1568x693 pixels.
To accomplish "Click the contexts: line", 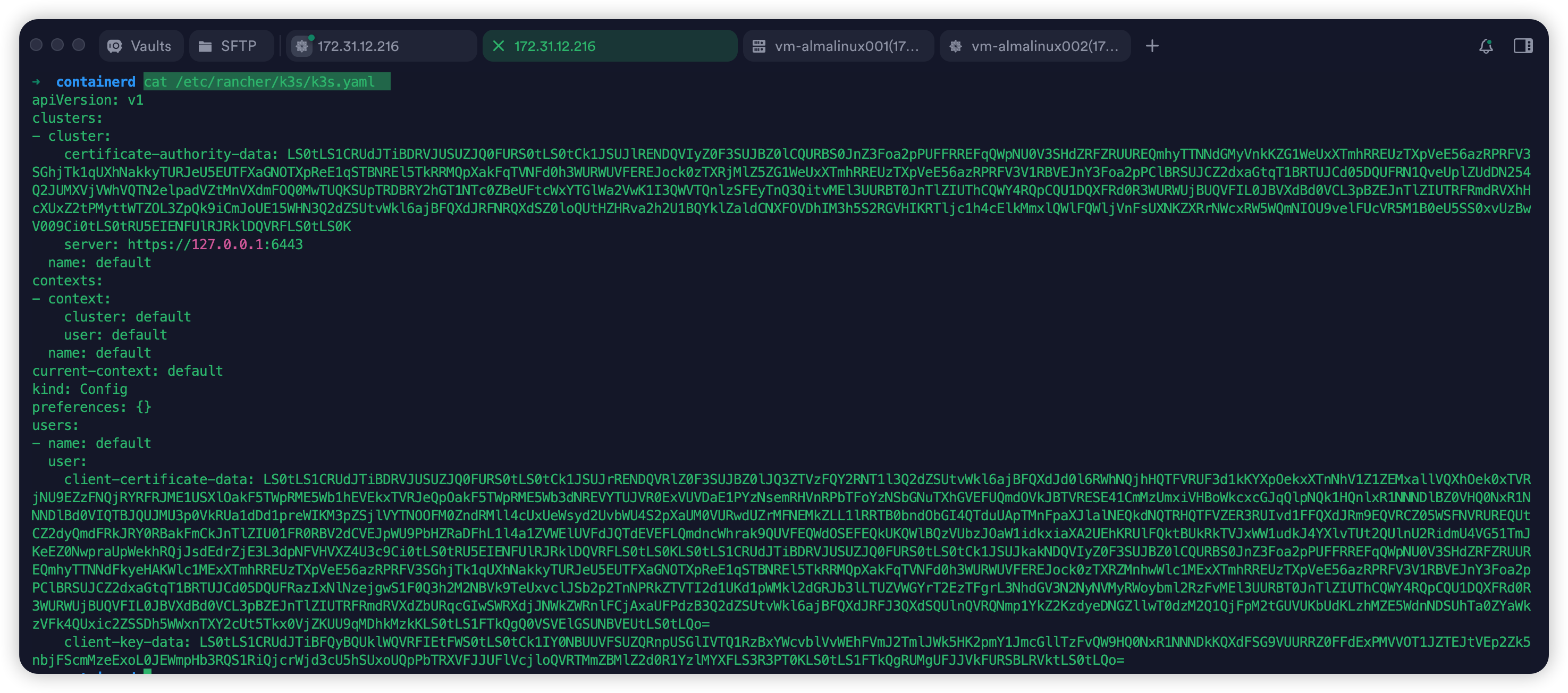I will pyautogui.click(x=68, y=281).
